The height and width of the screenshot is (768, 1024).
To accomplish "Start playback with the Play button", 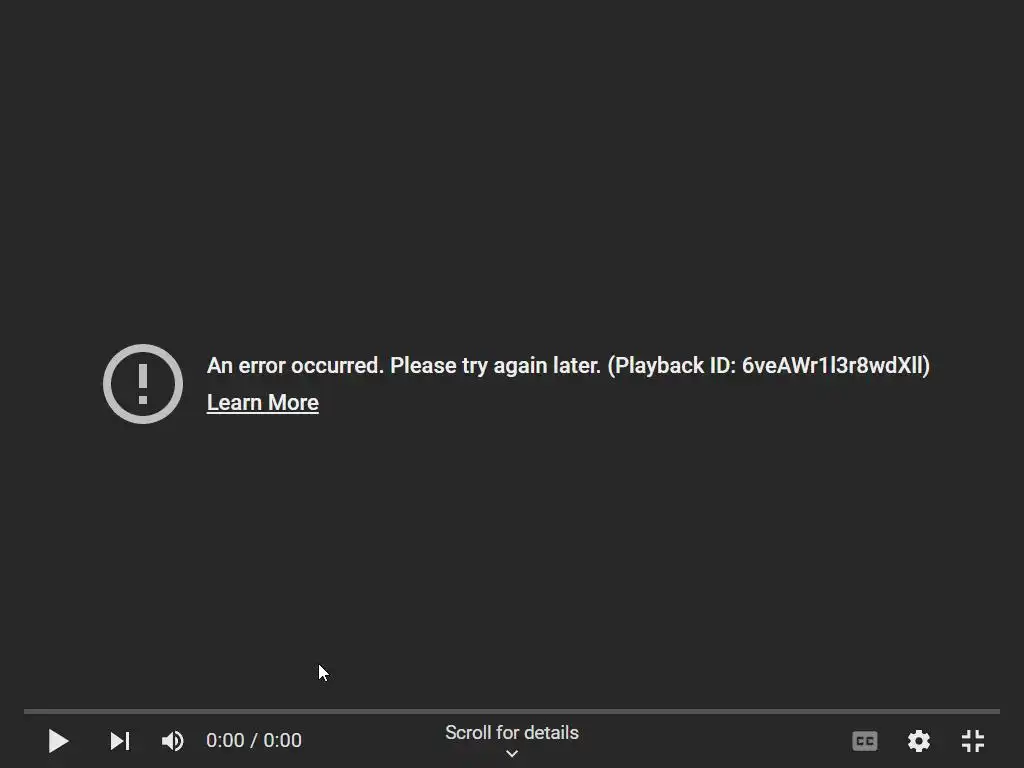I will click(58, 741).
